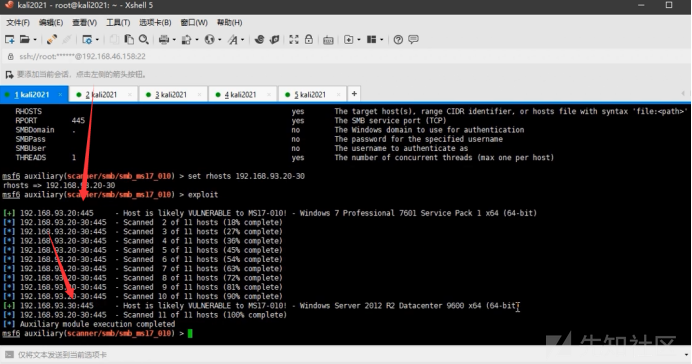Image resolution: width=692 pixels, height=364 pixels.
Task: Expand the Properties dropdown arrow
Action: pyautogui.click(x=97, y=40)
